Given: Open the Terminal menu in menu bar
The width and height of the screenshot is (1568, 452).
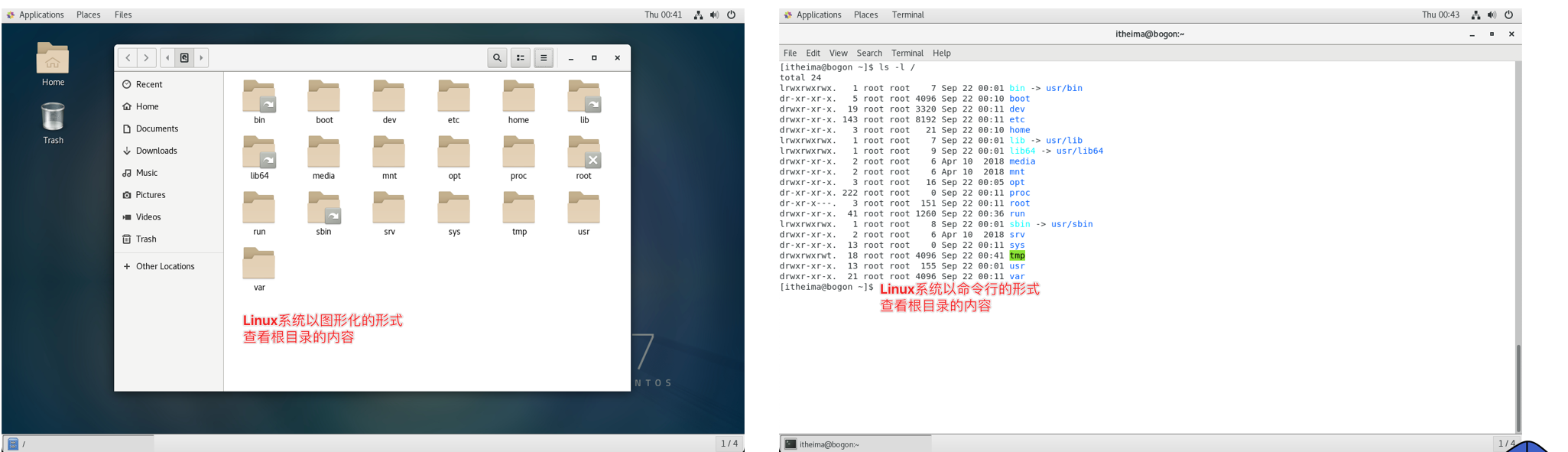Looking at the screenshot, I should [x=907, y=53].
